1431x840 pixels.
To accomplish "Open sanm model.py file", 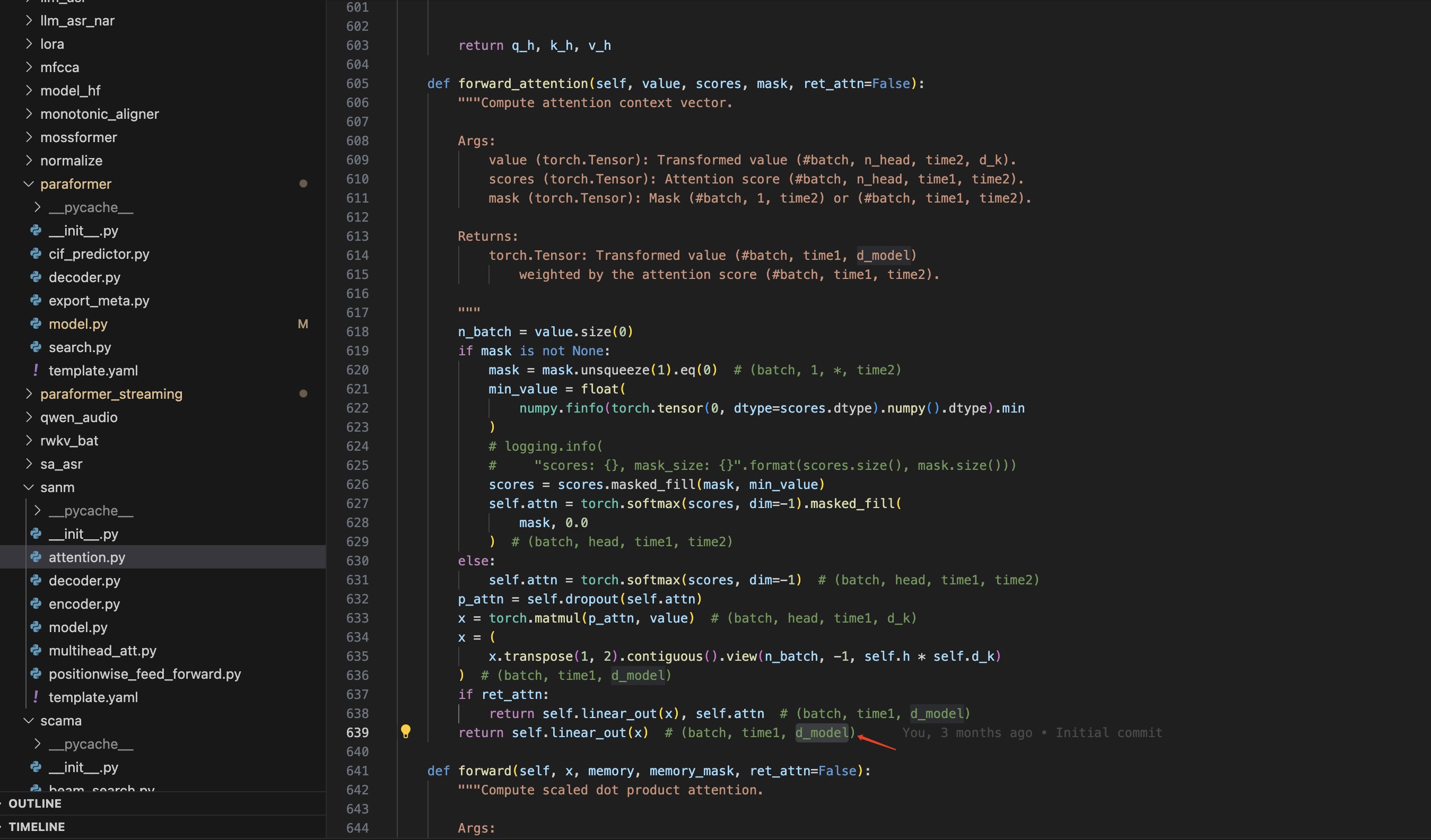I will (x=78, y=626).
